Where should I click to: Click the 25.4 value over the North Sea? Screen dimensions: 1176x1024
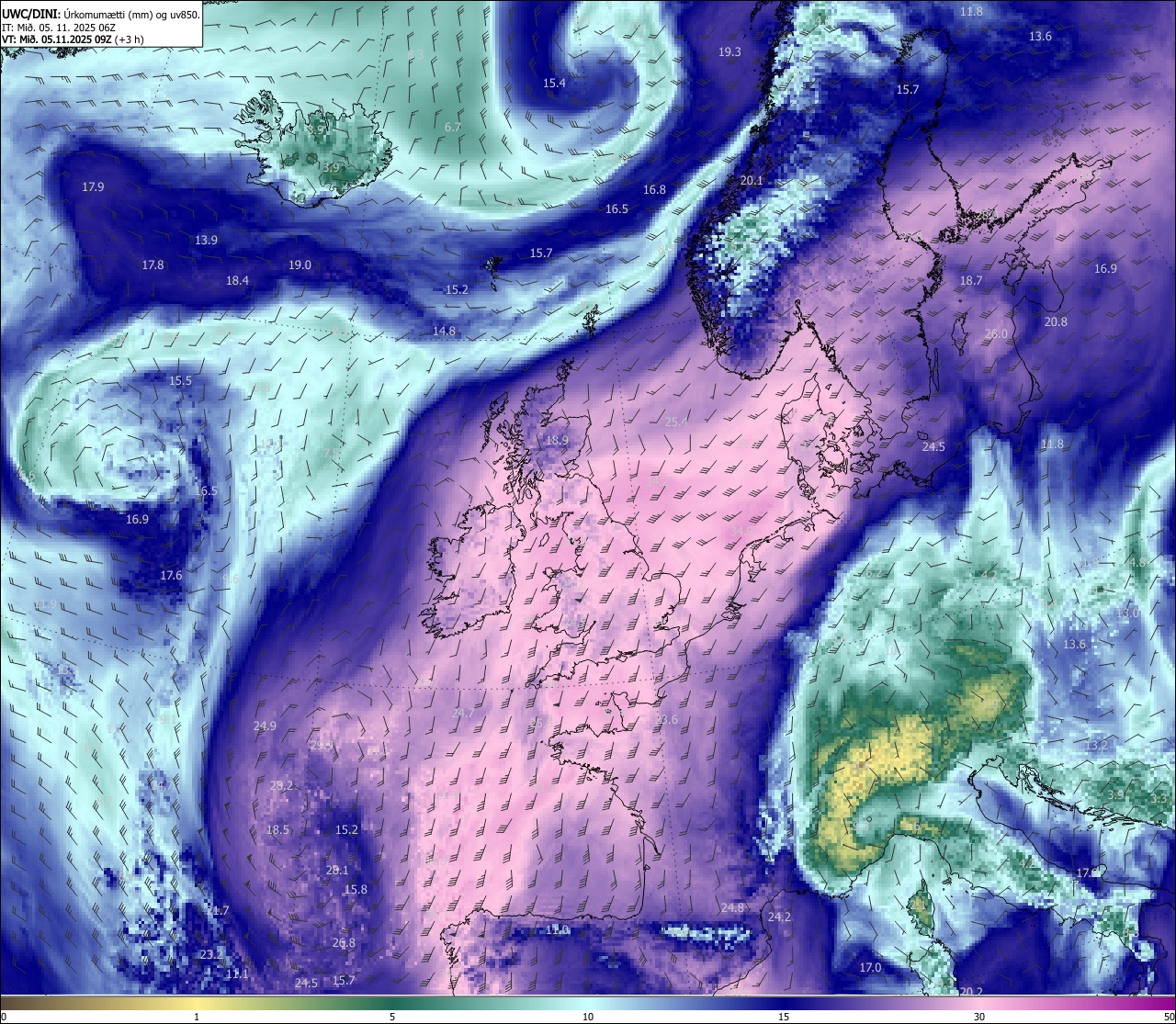tap(676, 422)
